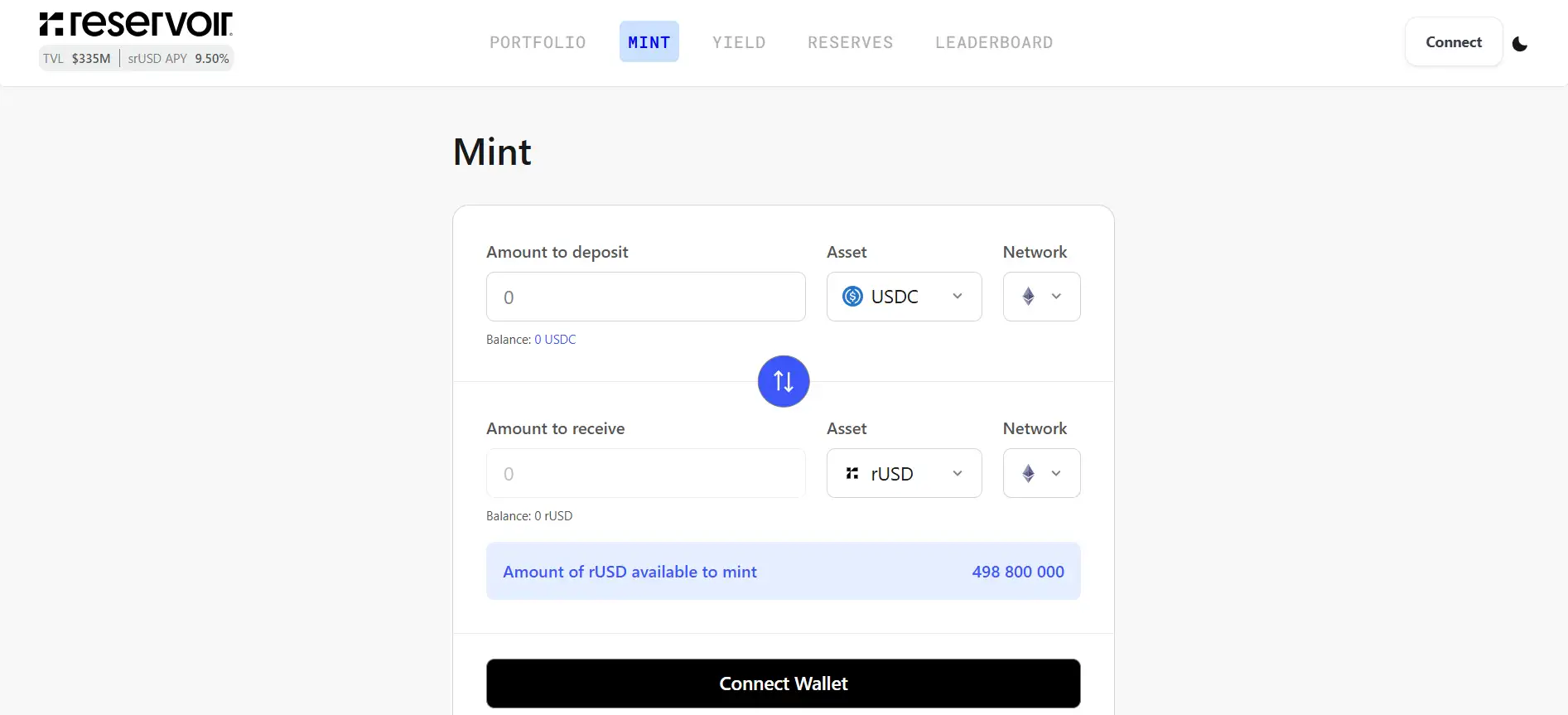Click the Reservoir logo
Viewport: 1568px width, 715px height.
pyautogui.click(x=136, y=25)
